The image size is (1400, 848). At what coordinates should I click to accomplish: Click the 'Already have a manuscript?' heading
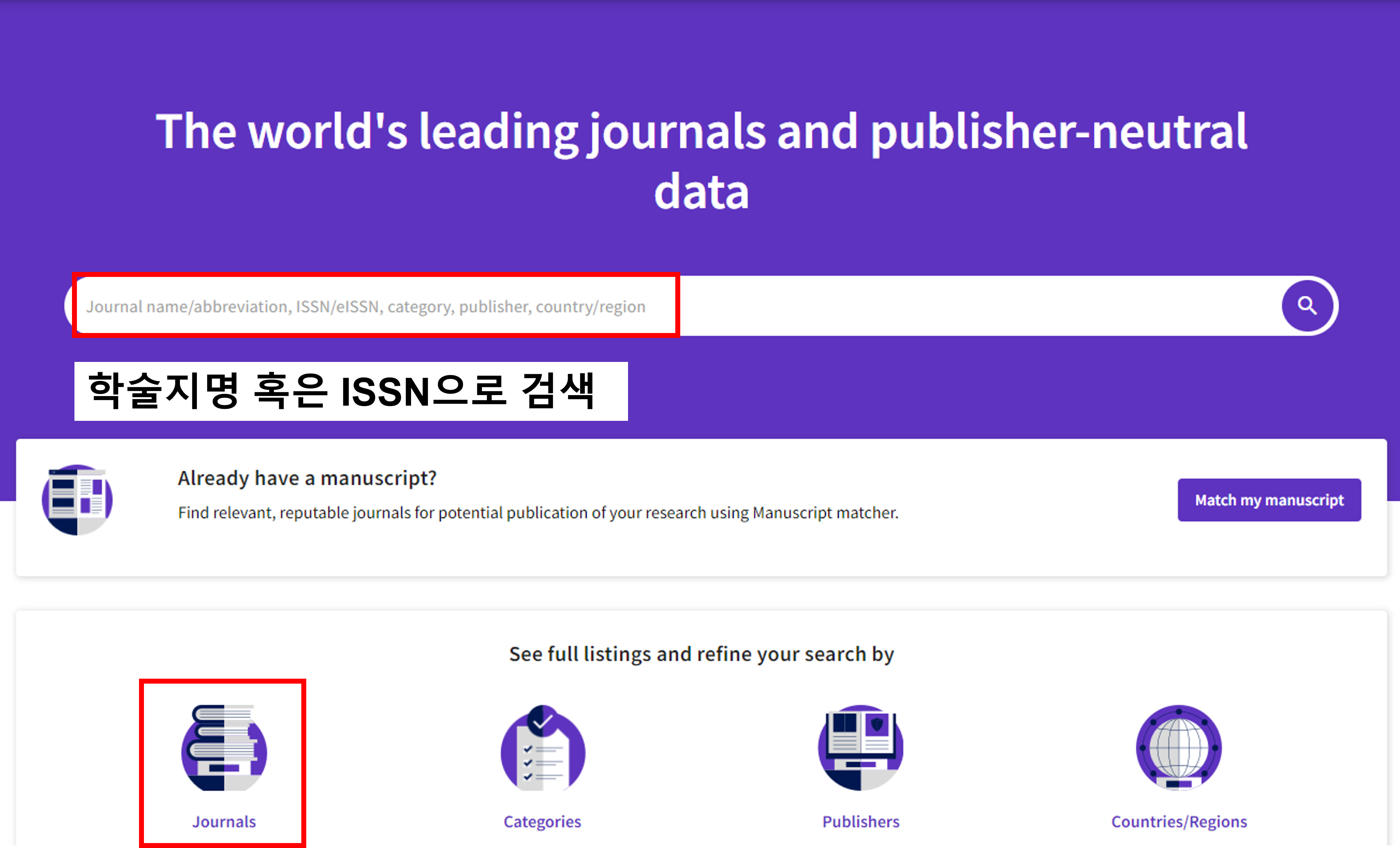(307, 478)
